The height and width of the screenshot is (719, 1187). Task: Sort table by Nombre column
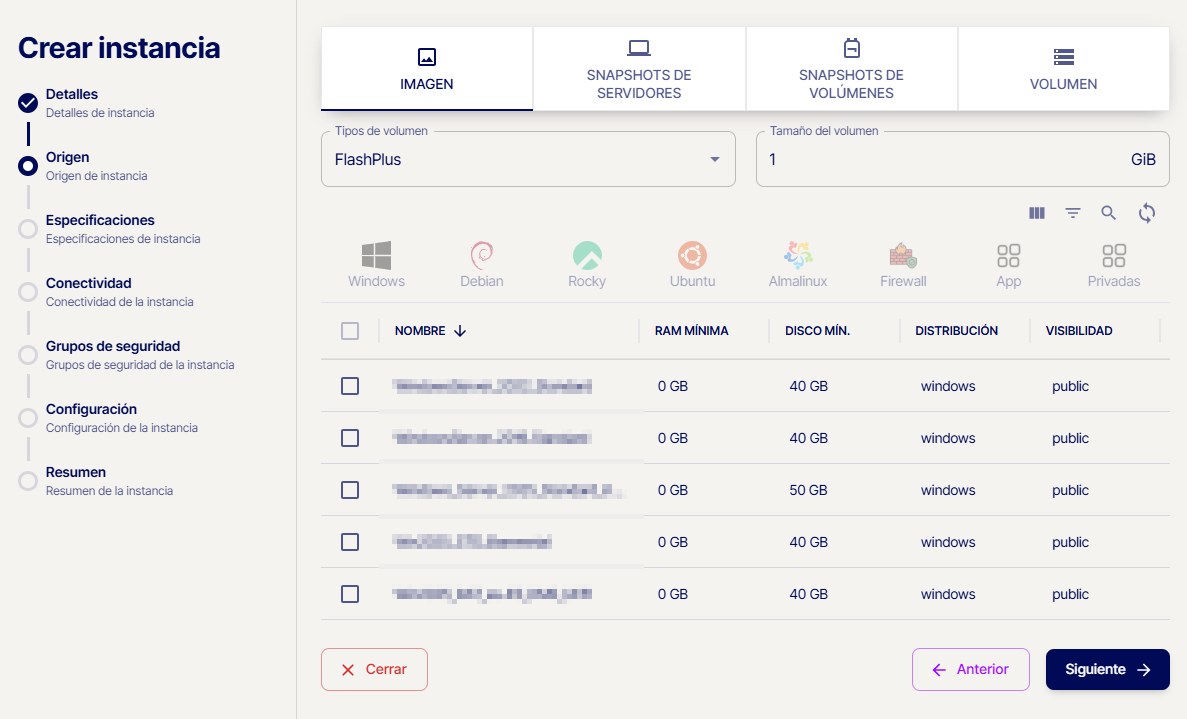430,331
